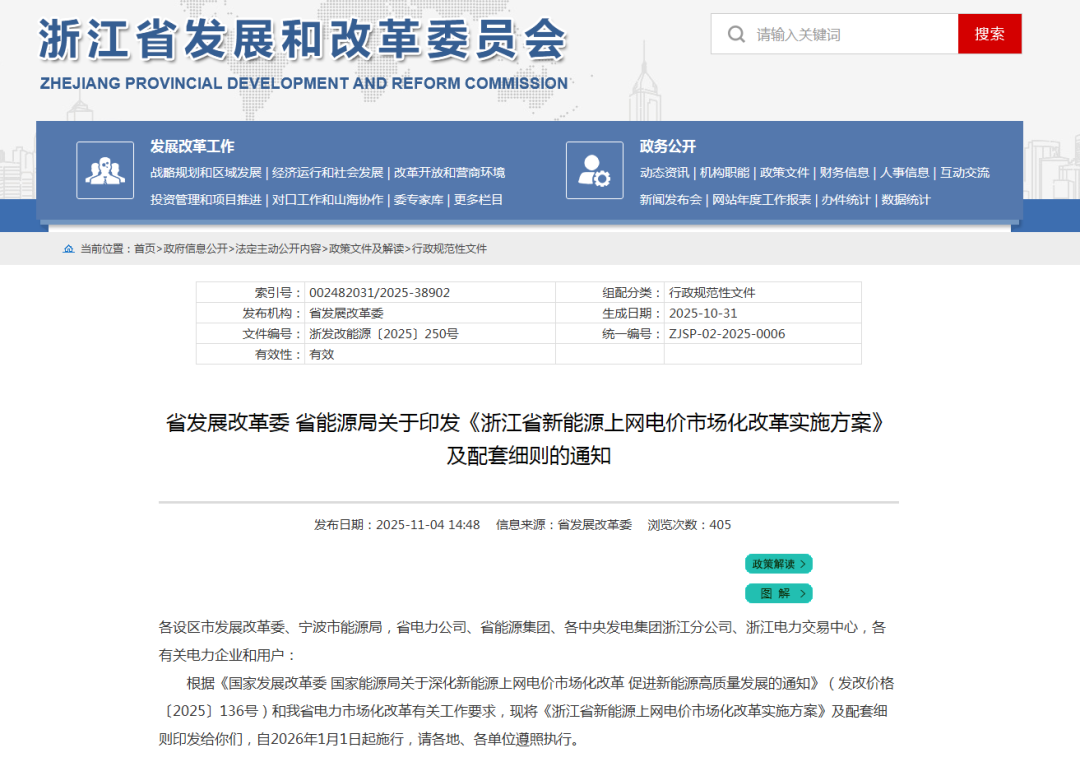Open the 政策解读 policy interpretation button
This screenshot has width=1080, height=762.
pyautogui.click(x=778, y=563)
